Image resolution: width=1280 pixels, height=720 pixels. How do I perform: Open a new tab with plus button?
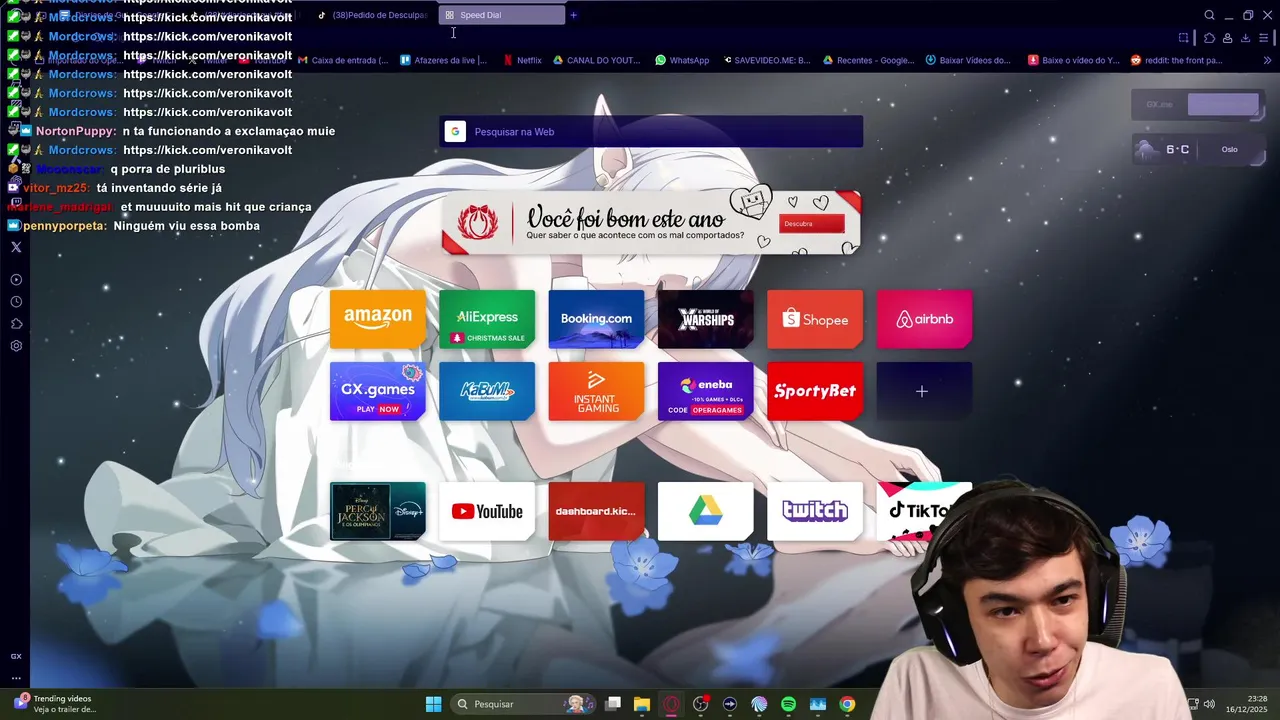(573, 15)
